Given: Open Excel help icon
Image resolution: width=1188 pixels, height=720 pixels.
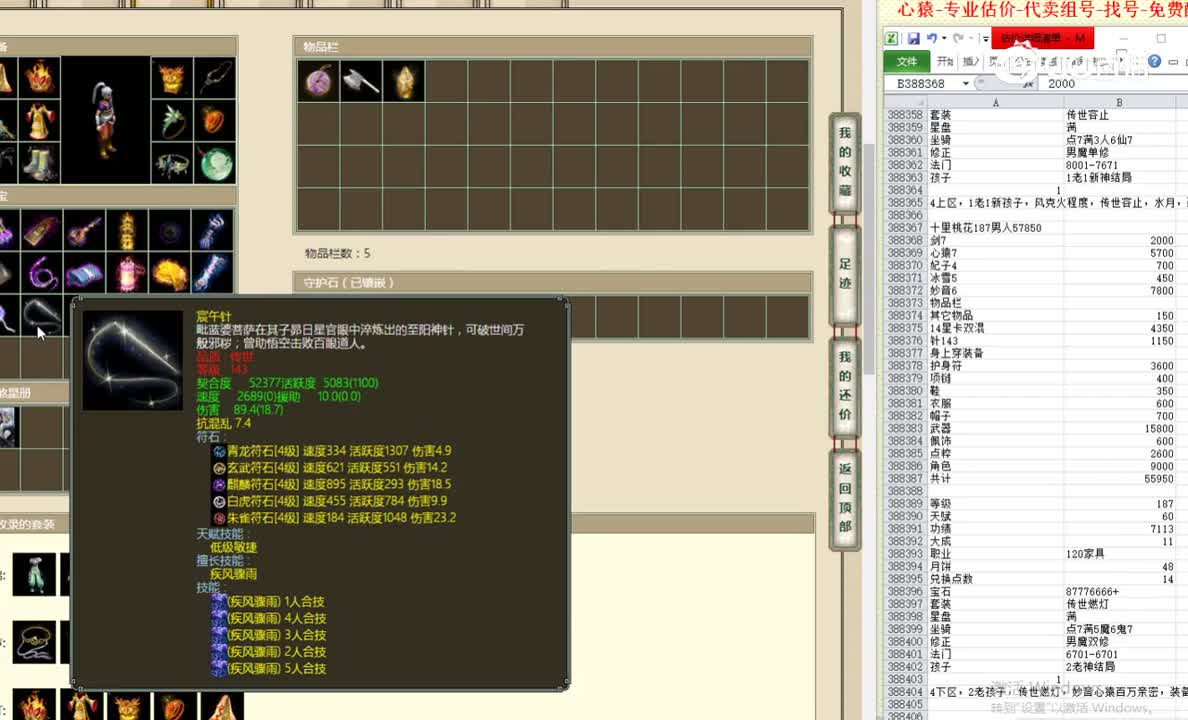Looking at the screenshot, I should click(x=1154, y=61).
